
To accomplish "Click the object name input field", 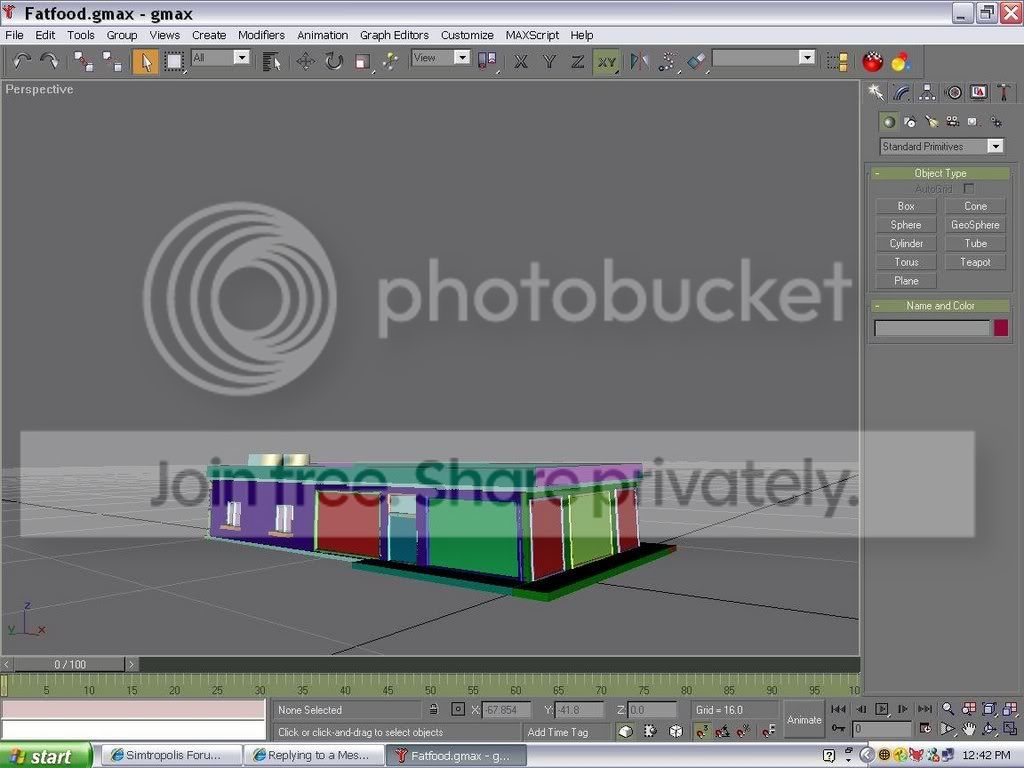I will click(x=932, y=328).
